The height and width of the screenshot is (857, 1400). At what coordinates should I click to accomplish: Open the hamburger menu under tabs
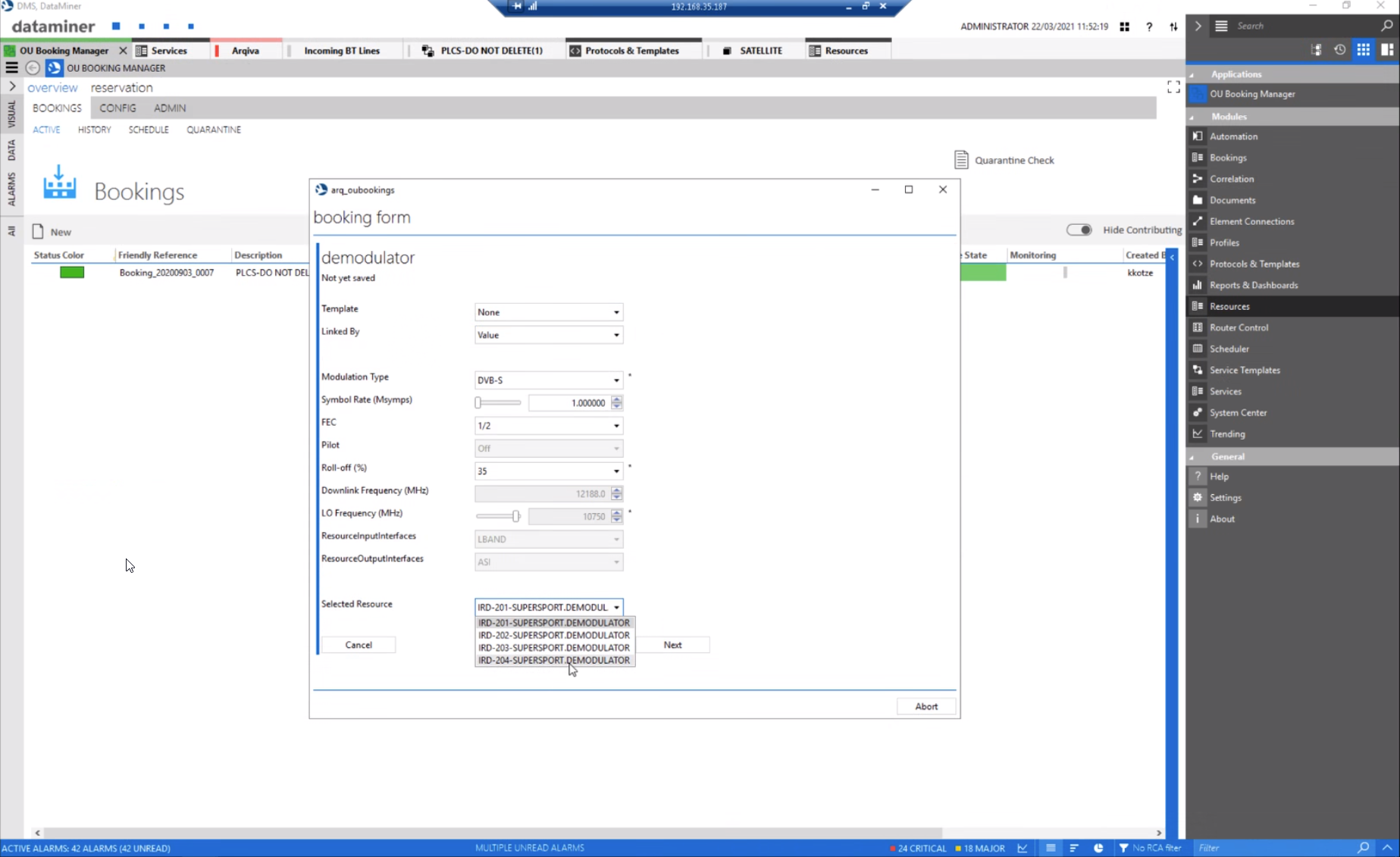pyautogui.click(x=11, y=68)
